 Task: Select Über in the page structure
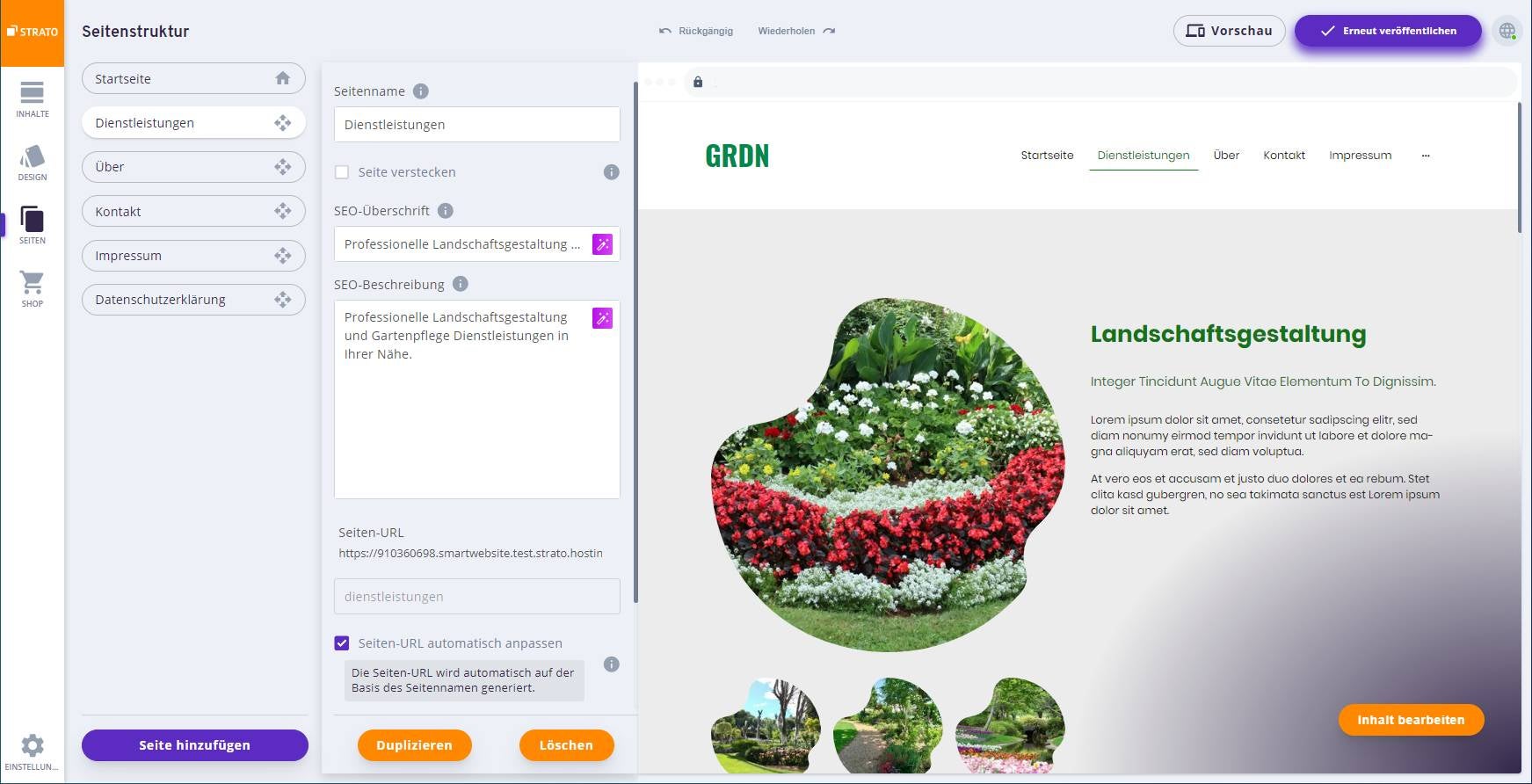pos(193,167)
